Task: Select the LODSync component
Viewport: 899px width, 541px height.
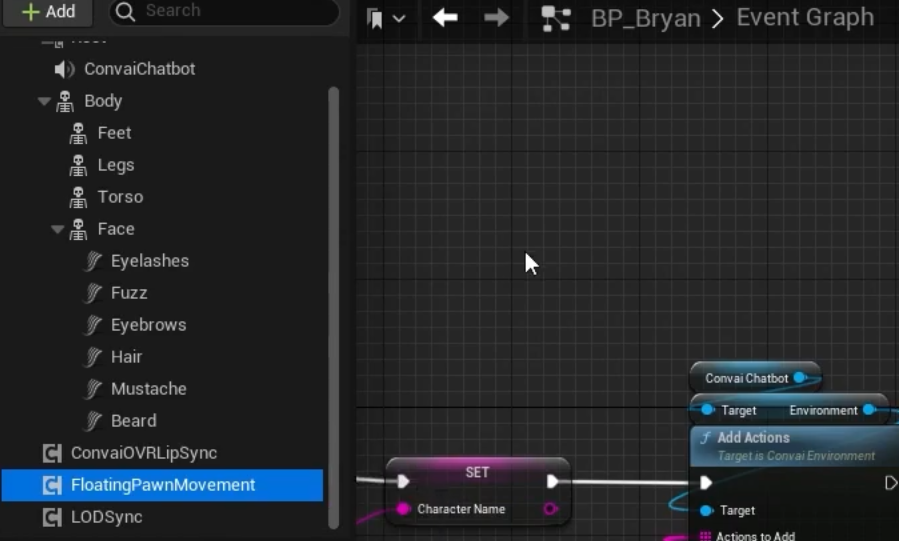Action: click(x=107, y=518)
